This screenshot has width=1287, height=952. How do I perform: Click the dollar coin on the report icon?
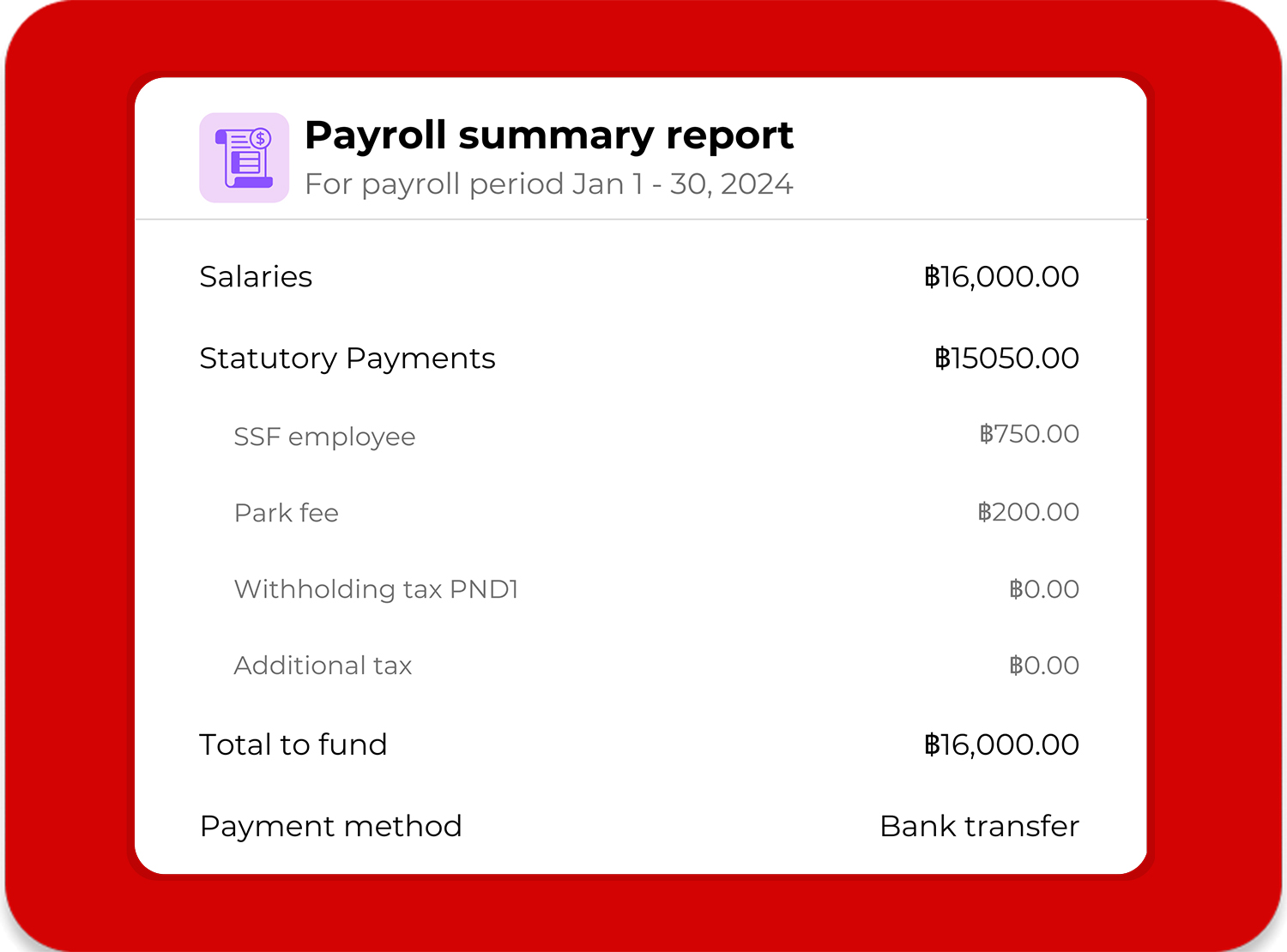(260, 139)
